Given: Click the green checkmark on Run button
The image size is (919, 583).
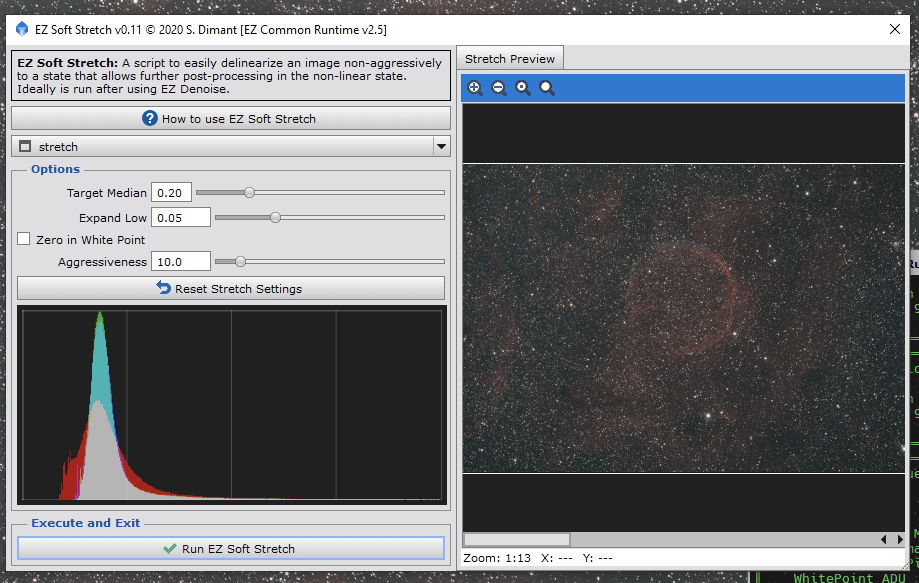Looking at the screenshot, I should 170,548.
